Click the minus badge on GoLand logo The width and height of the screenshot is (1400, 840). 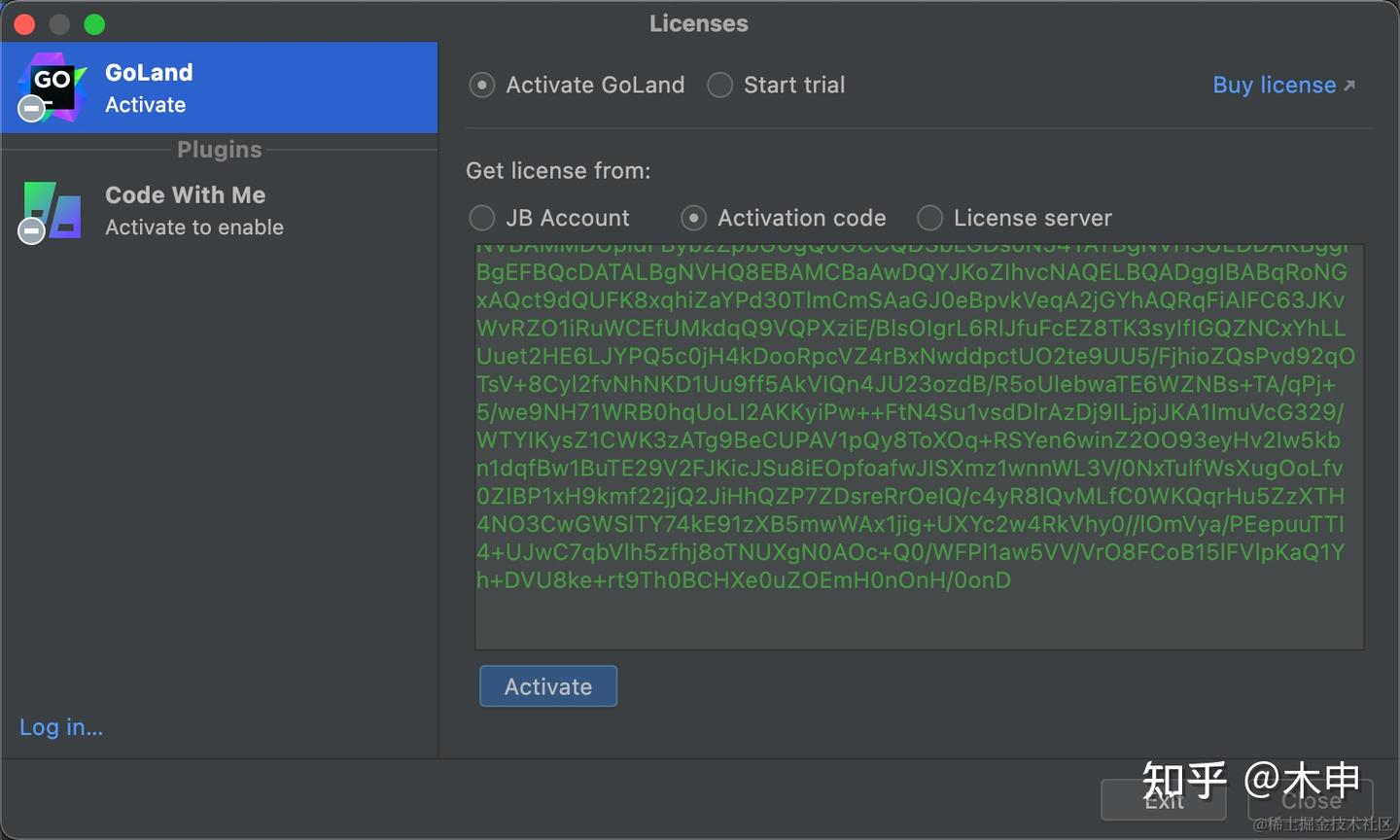pos(32,108)
